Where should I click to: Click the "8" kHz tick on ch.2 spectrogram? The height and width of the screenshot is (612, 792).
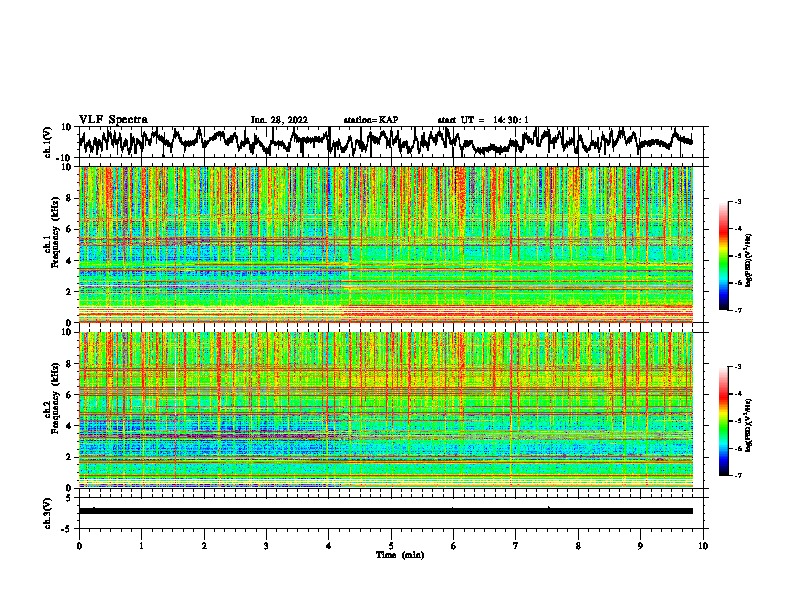(70, 364)
